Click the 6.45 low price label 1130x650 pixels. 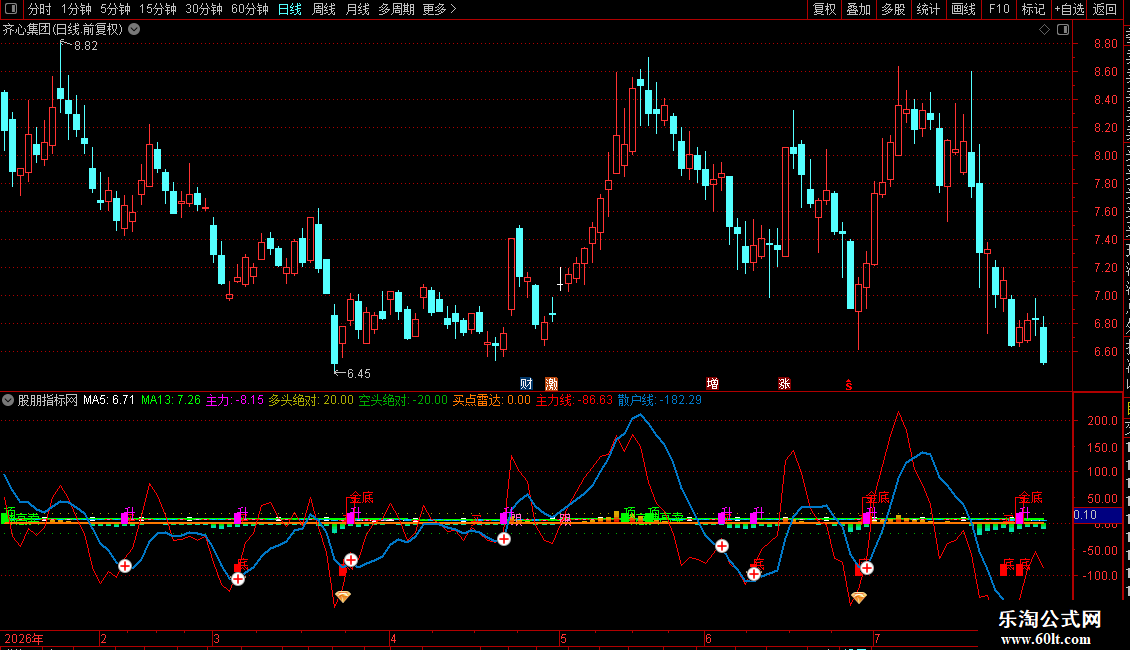click(x=359, y=373)
